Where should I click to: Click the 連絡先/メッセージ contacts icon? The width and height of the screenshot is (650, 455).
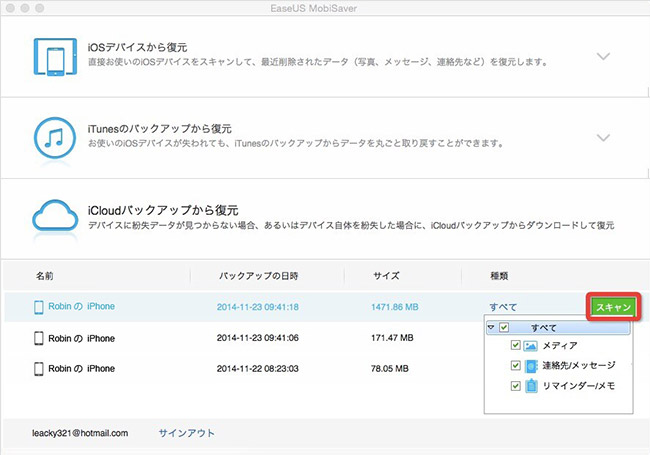pos(531,366)
